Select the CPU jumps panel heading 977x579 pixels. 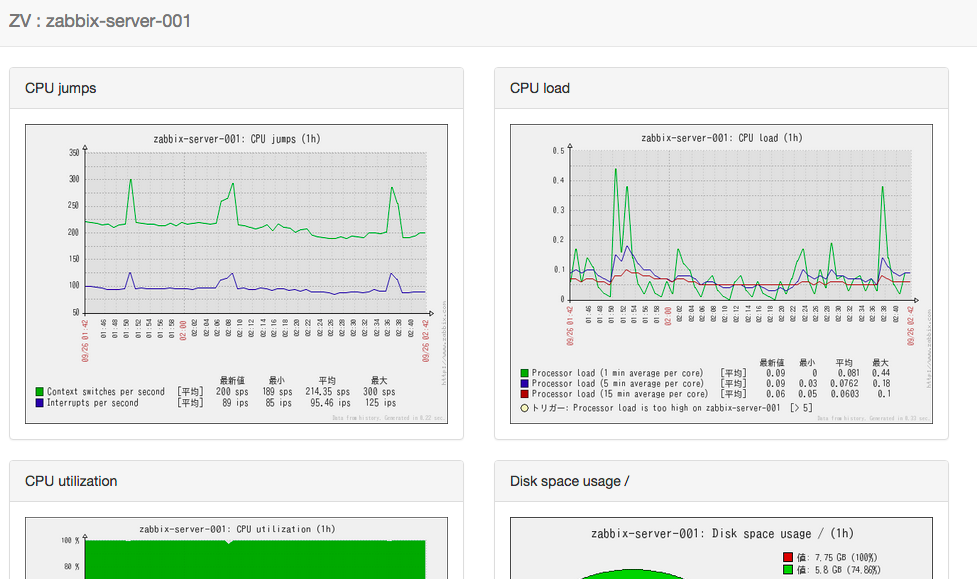point(60,89)
